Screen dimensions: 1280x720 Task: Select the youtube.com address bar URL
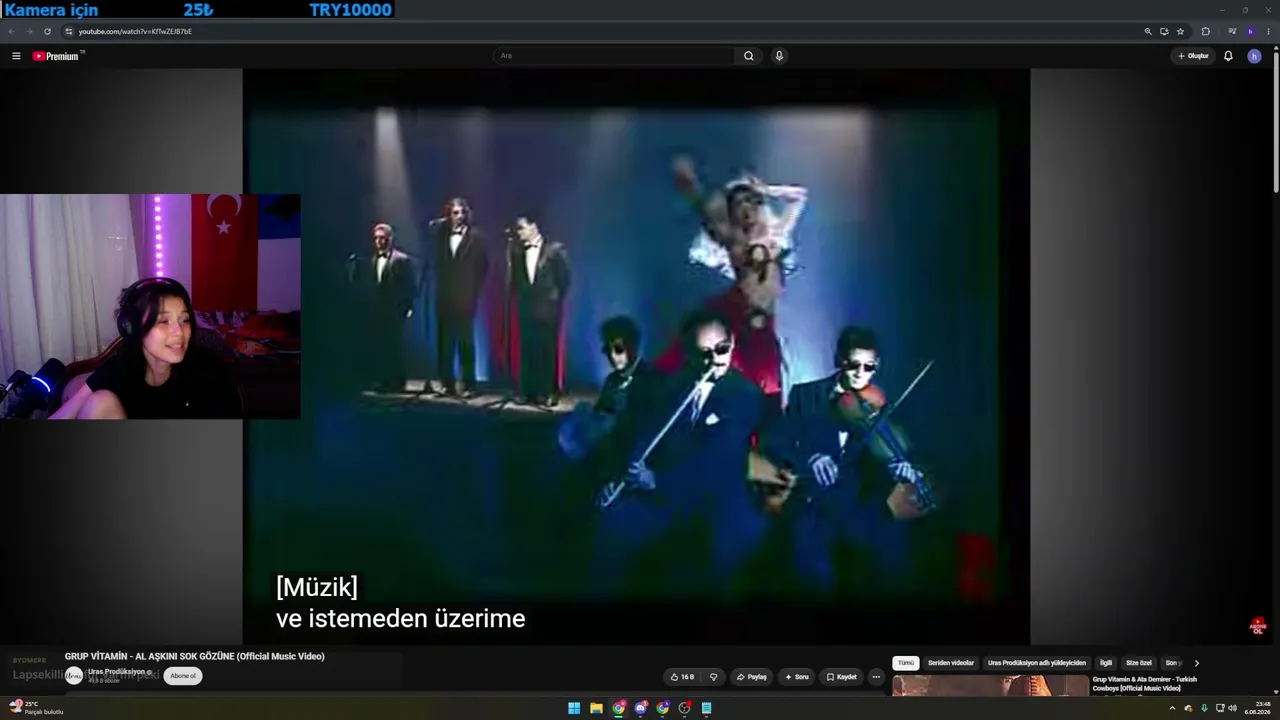click(x=135, y=31)
